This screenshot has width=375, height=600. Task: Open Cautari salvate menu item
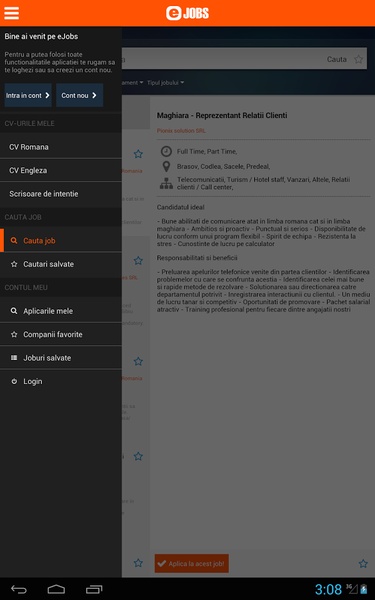pyautogui.click(x=61, y=264)
